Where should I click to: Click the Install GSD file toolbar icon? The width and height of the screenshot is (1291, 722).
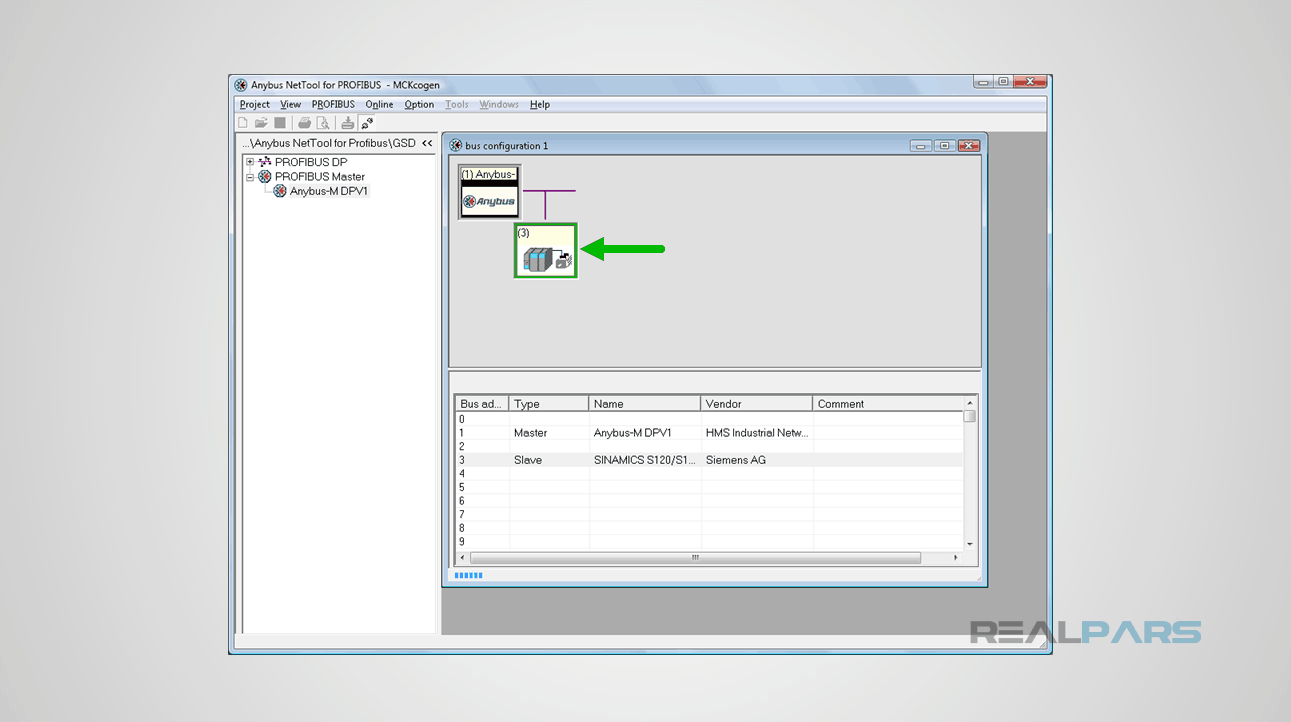347,122
